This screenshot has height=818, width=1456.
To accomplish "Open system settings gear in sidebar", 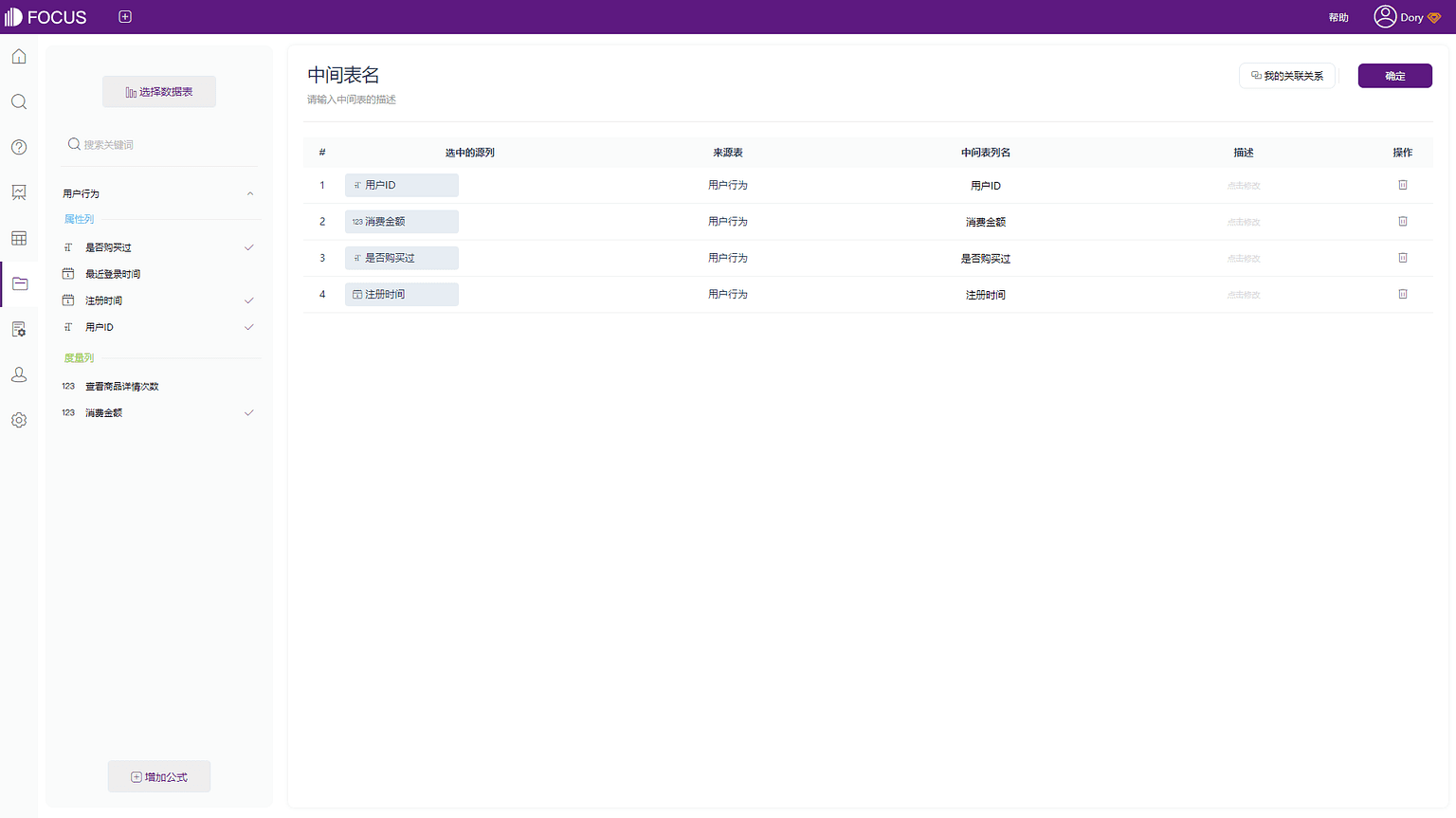I will click(19, 420).
